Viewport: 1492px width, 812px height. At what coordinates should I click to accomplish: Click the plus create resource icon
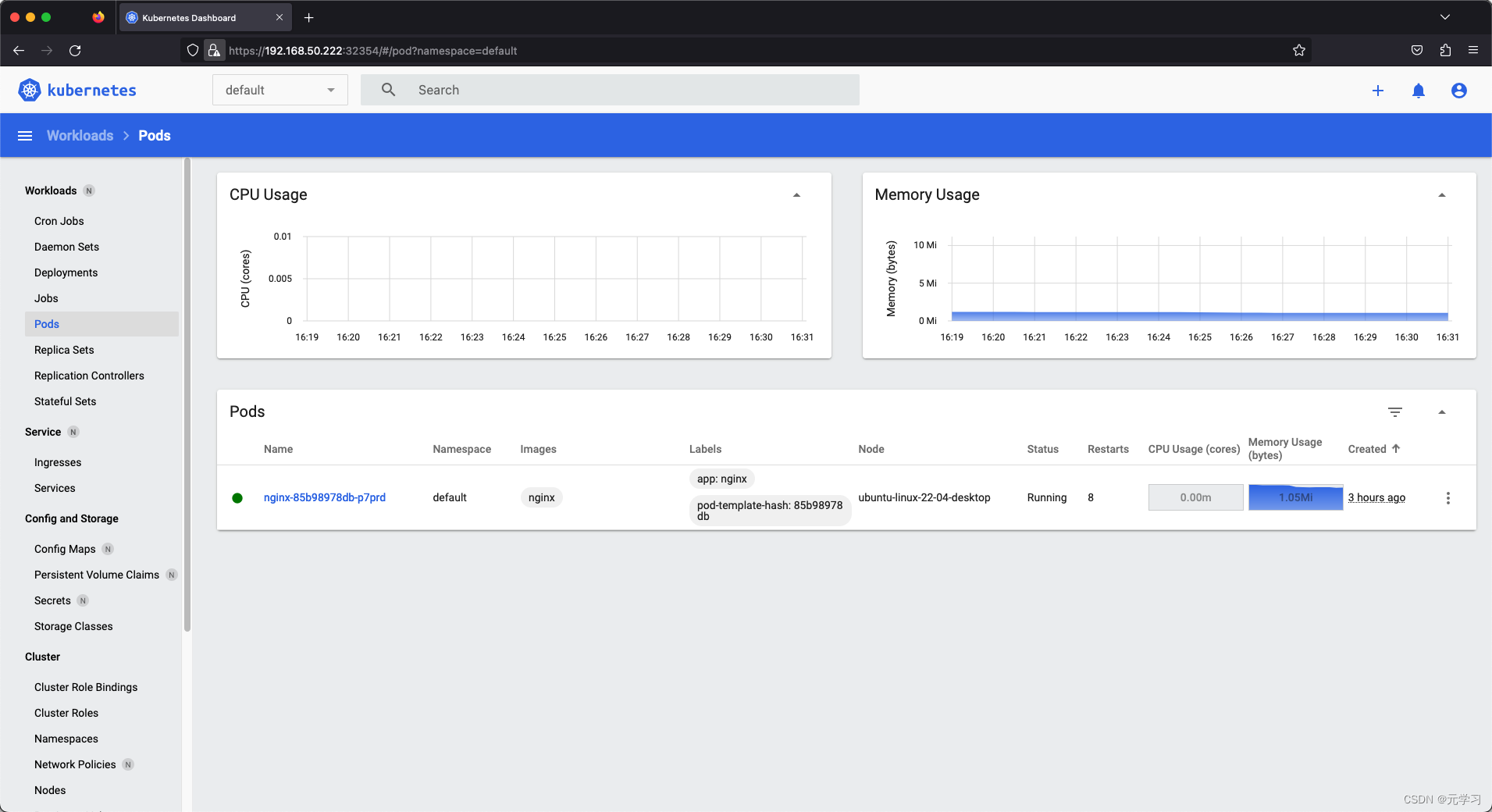point(1378,91)
